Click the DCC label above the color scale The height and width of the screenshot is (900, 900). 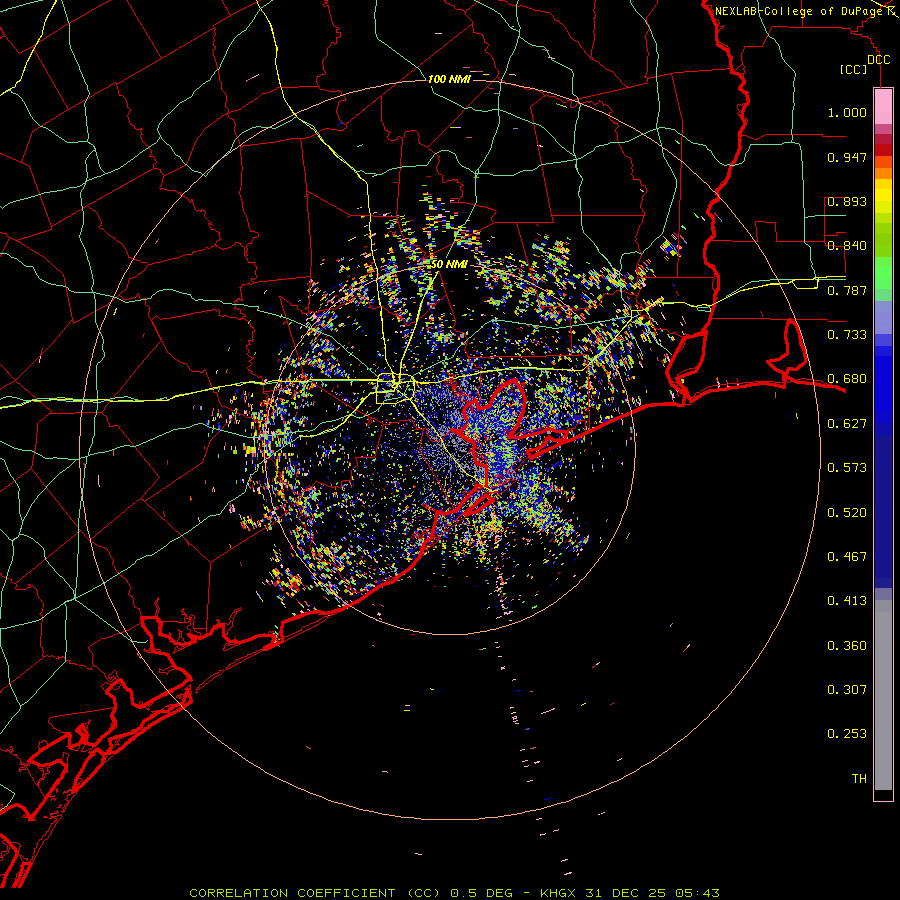pyautogui.click(x=878, y=60)
